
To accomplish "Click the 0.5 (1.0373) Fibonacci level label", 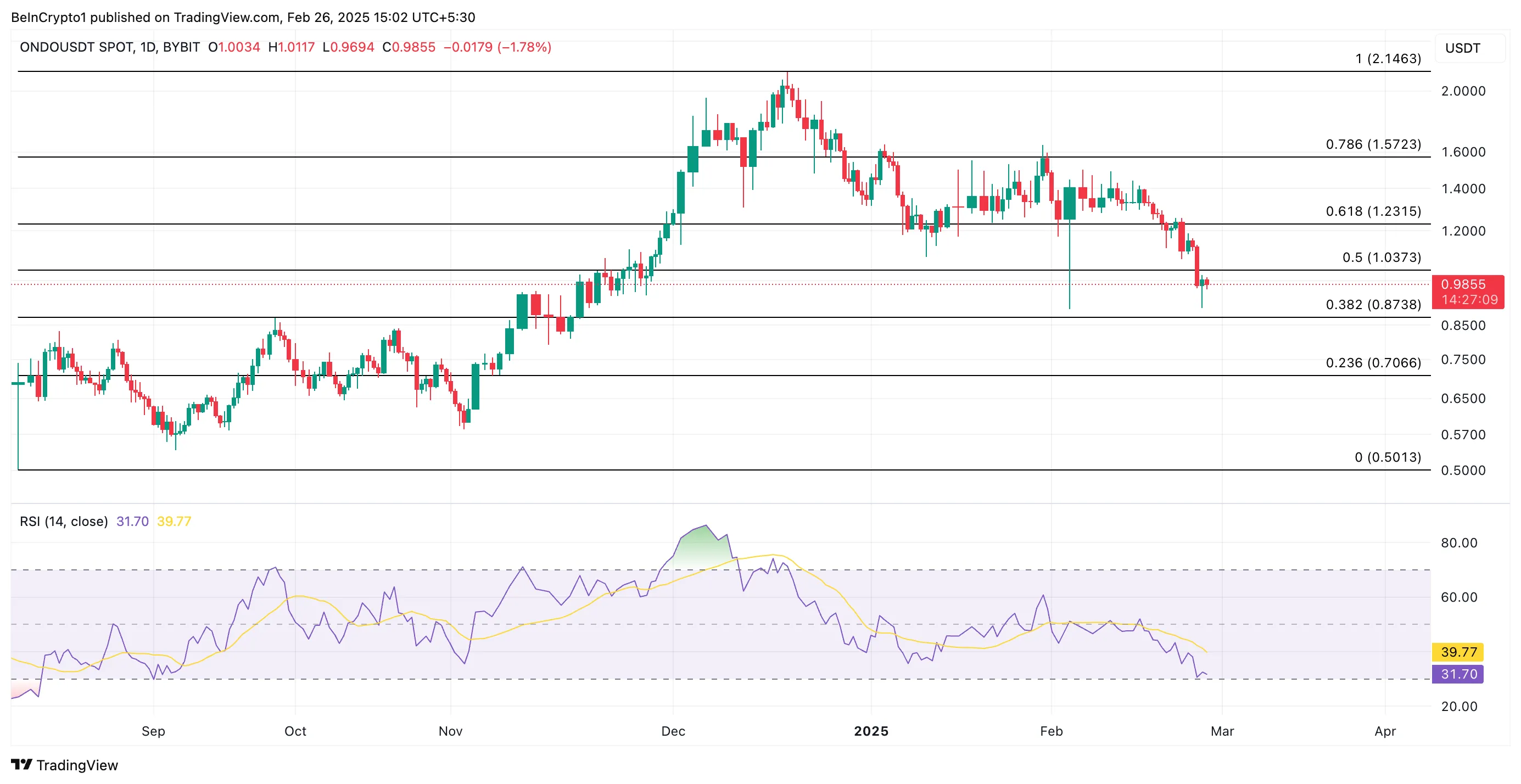I will 1381,257.
